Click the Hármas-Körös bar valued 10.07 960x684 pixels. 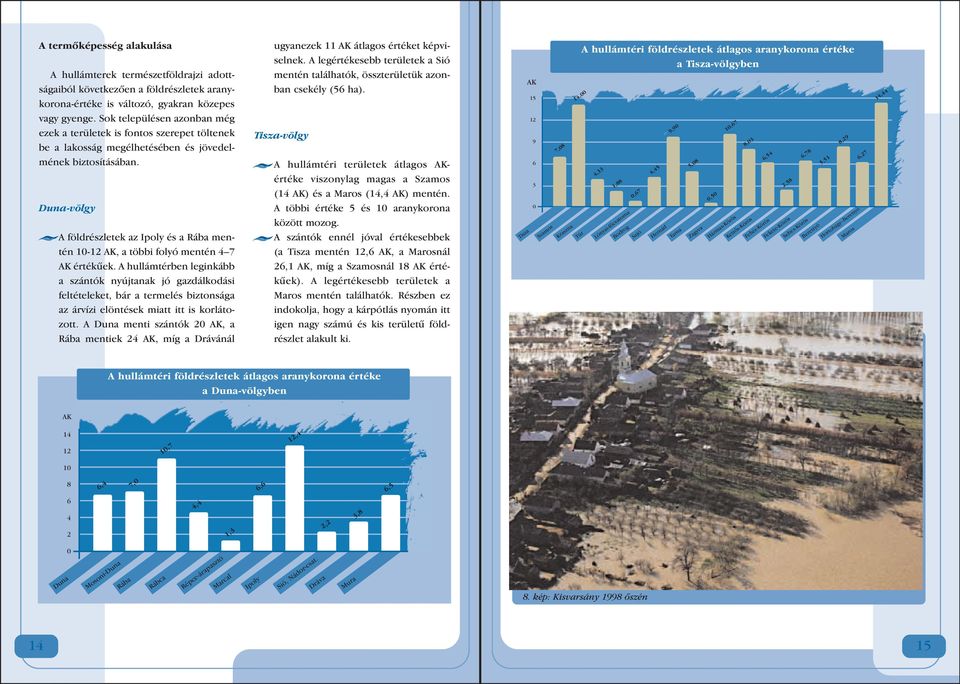point(730,170)
